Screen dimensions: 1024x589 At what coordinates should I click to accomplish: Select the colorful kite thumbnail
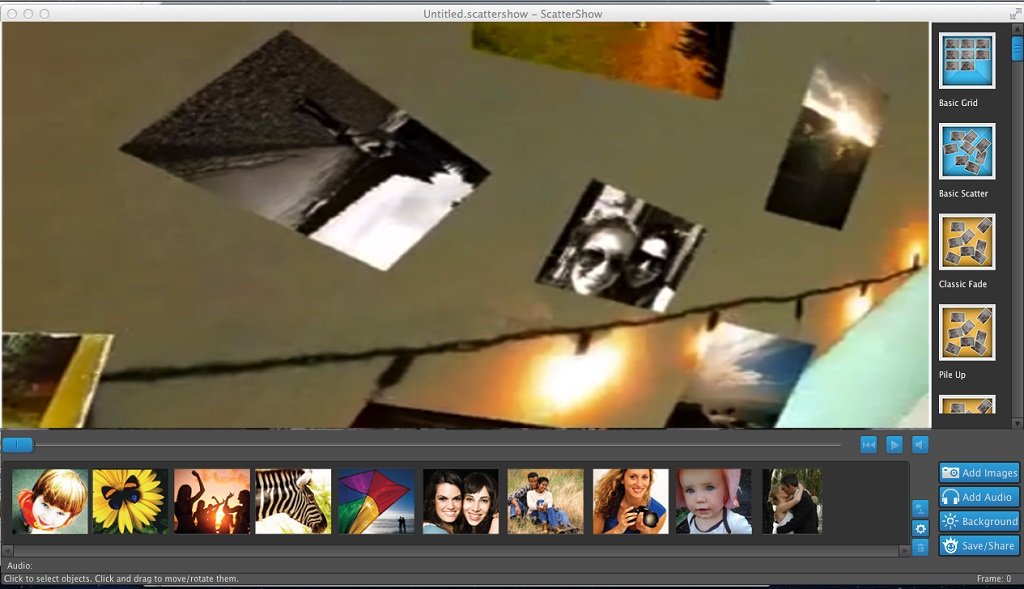click(x=375, y=501)
